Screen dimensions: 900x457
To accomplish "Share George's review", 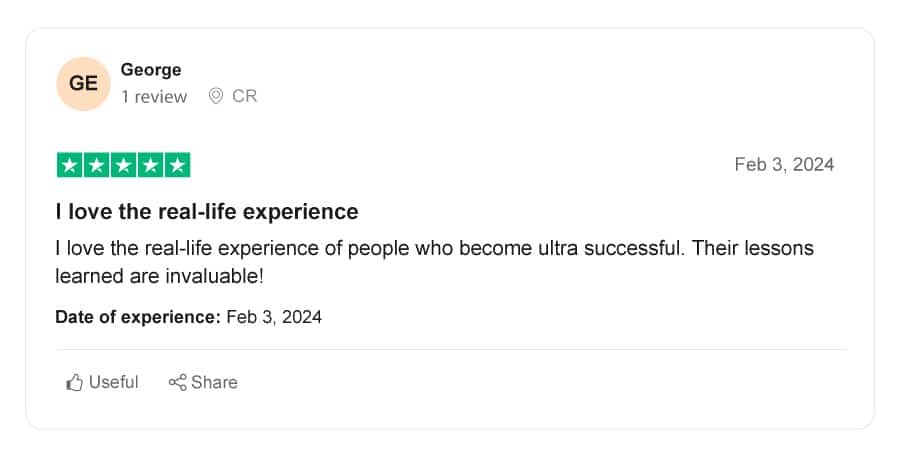I will pos(203,382).
